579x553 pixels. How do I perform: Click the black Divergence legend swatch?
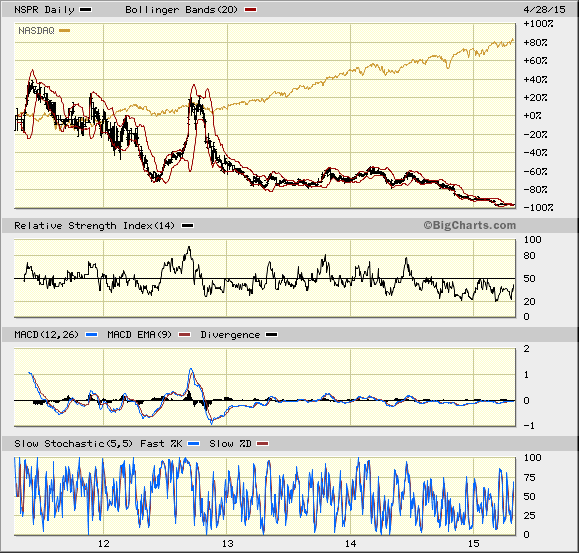click(x=272, y=335)
